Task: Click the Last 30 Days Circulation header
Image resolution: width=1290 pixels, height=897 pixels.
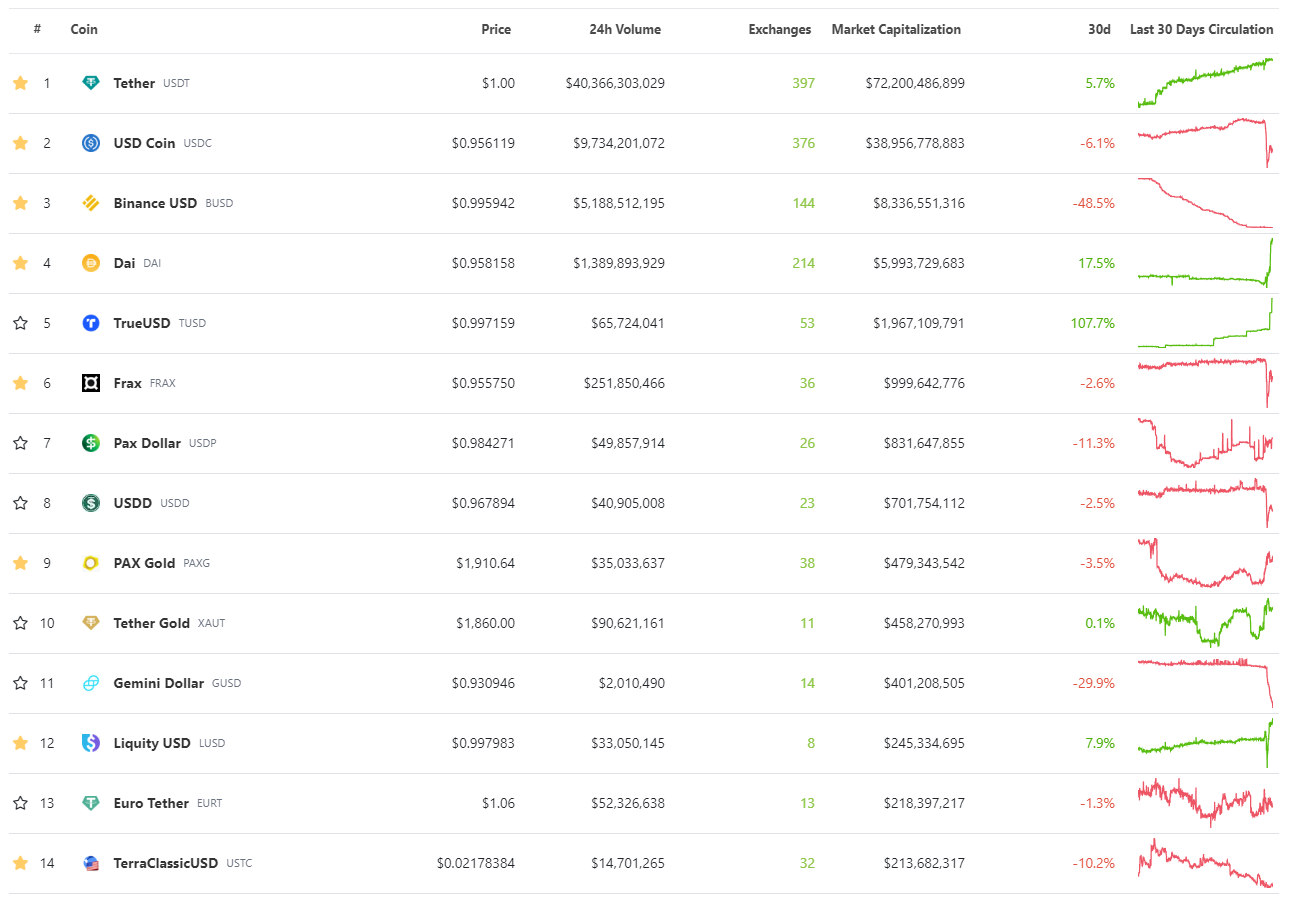Action: coord(1202,29)
